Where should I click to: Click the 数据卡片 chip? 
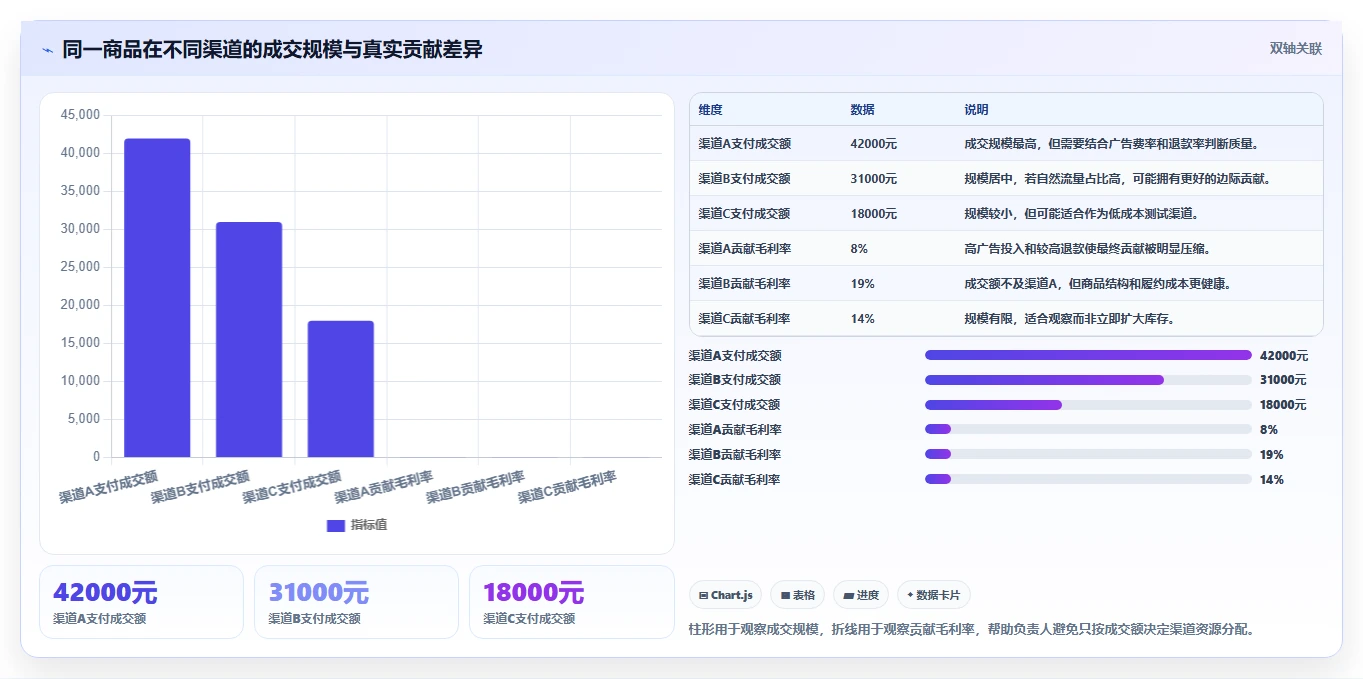tap(934, 595)
